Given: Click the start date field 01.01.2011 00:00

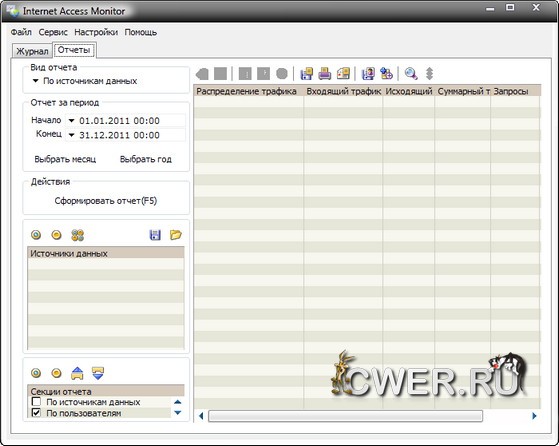Looking at the screenshot, I should [125, 121].
